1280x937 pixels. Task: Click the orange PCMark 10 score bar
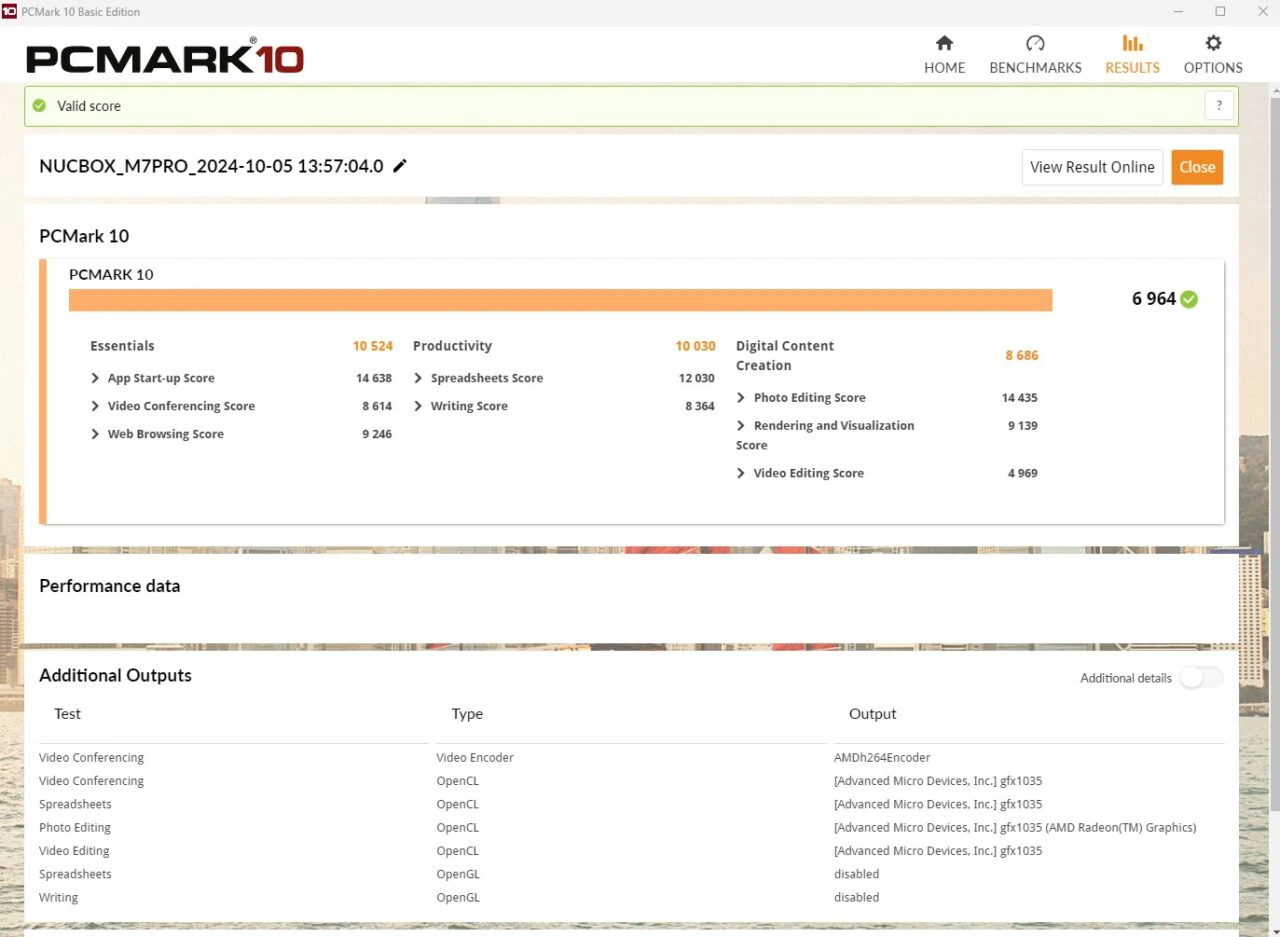click(560, 300)
